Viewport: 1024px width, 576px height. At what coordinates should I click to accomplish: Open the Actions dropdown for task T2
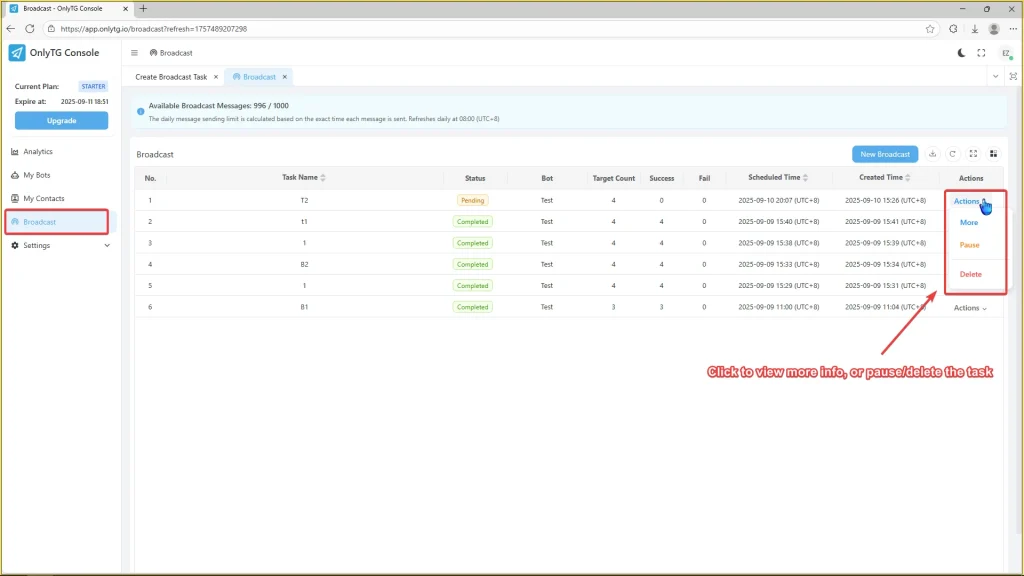pos(970,201)
